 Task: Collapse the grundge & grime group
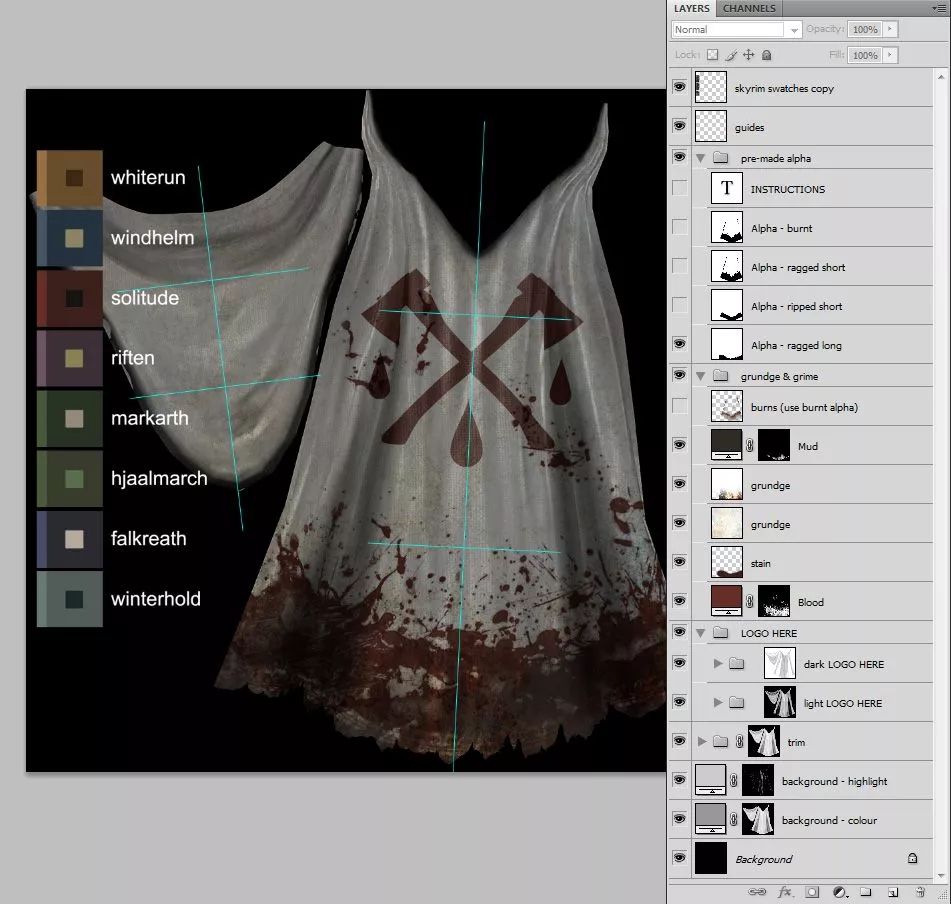click(701, 377)
